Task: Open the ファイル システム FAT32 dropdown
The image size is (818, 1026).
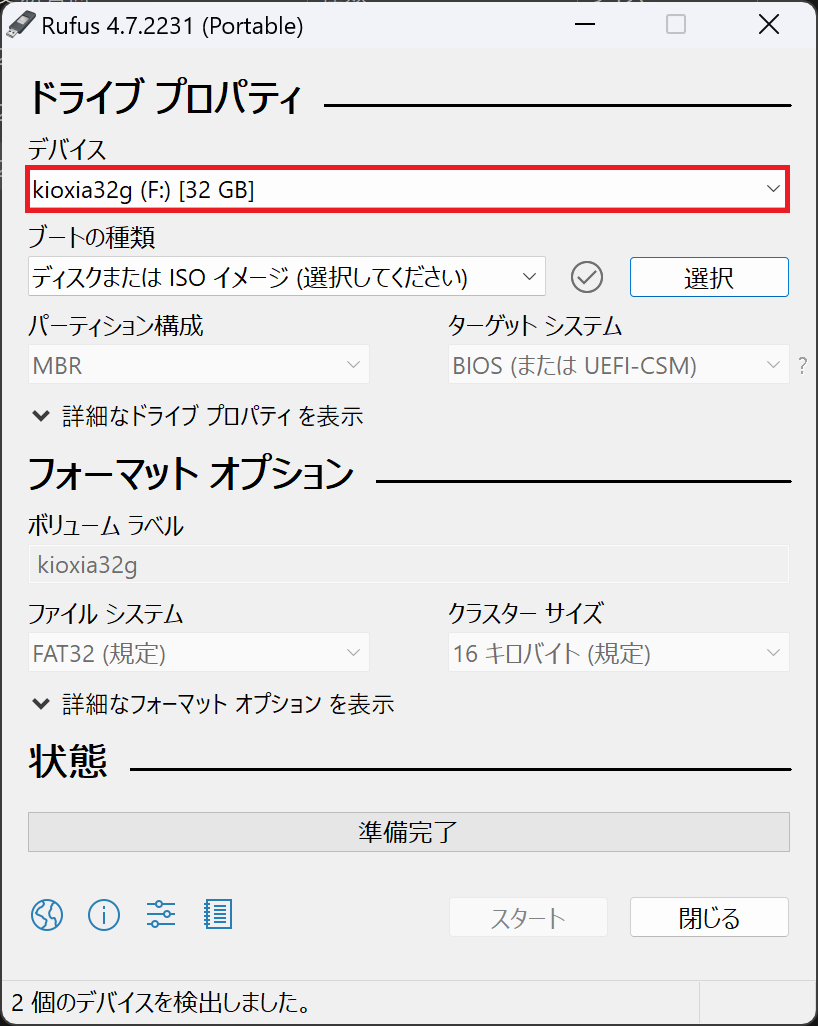Action: 199,652
